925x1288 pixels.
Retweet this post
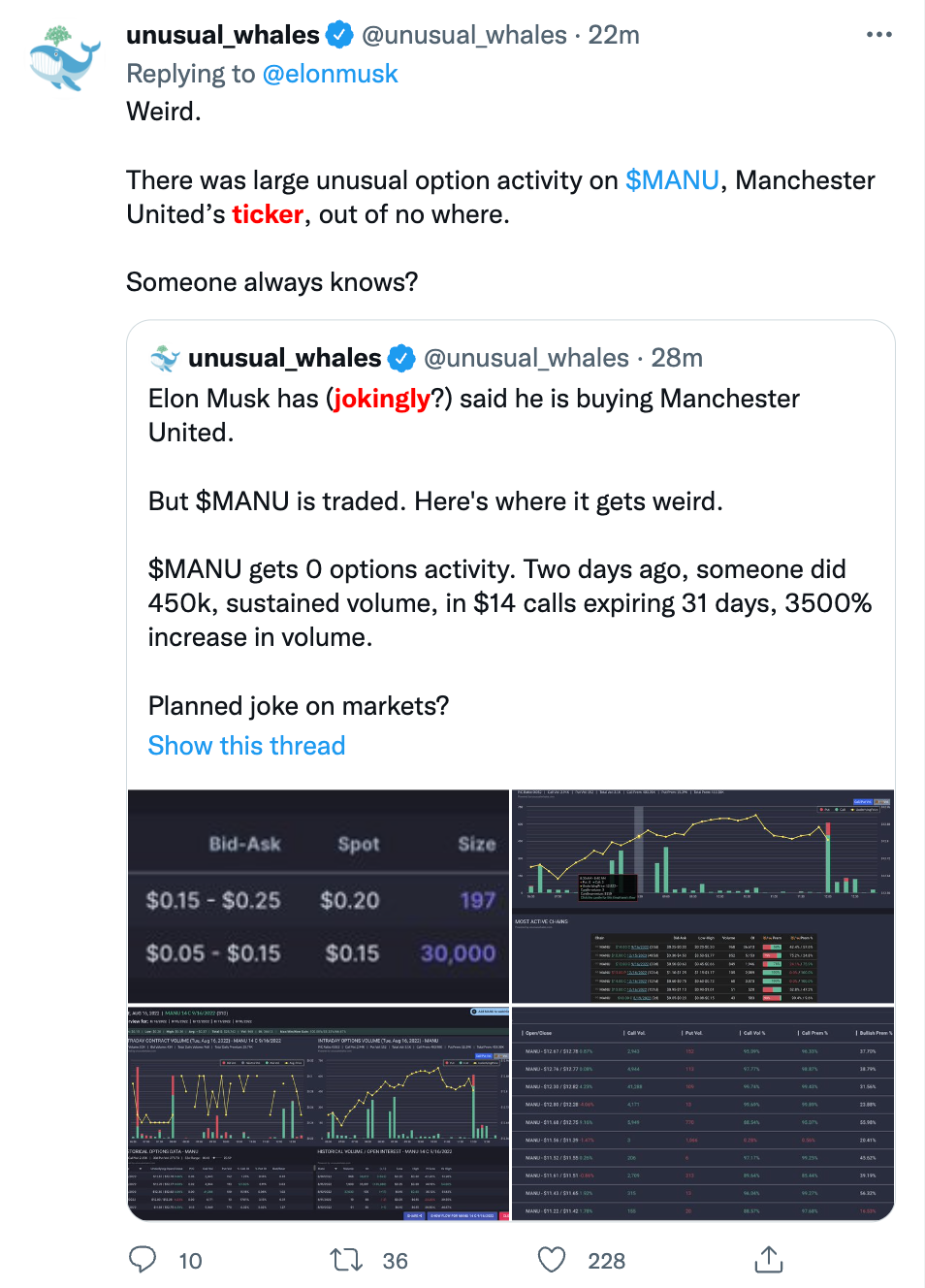coord(346,1260)
